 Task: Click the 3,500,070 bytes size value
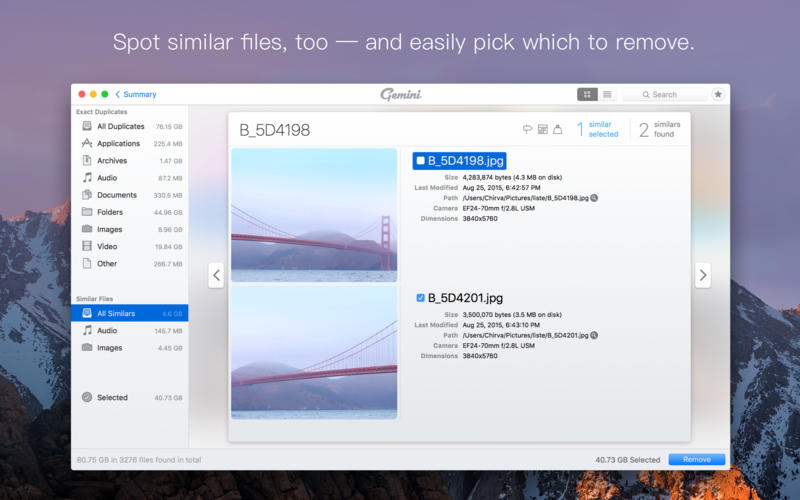512,315
